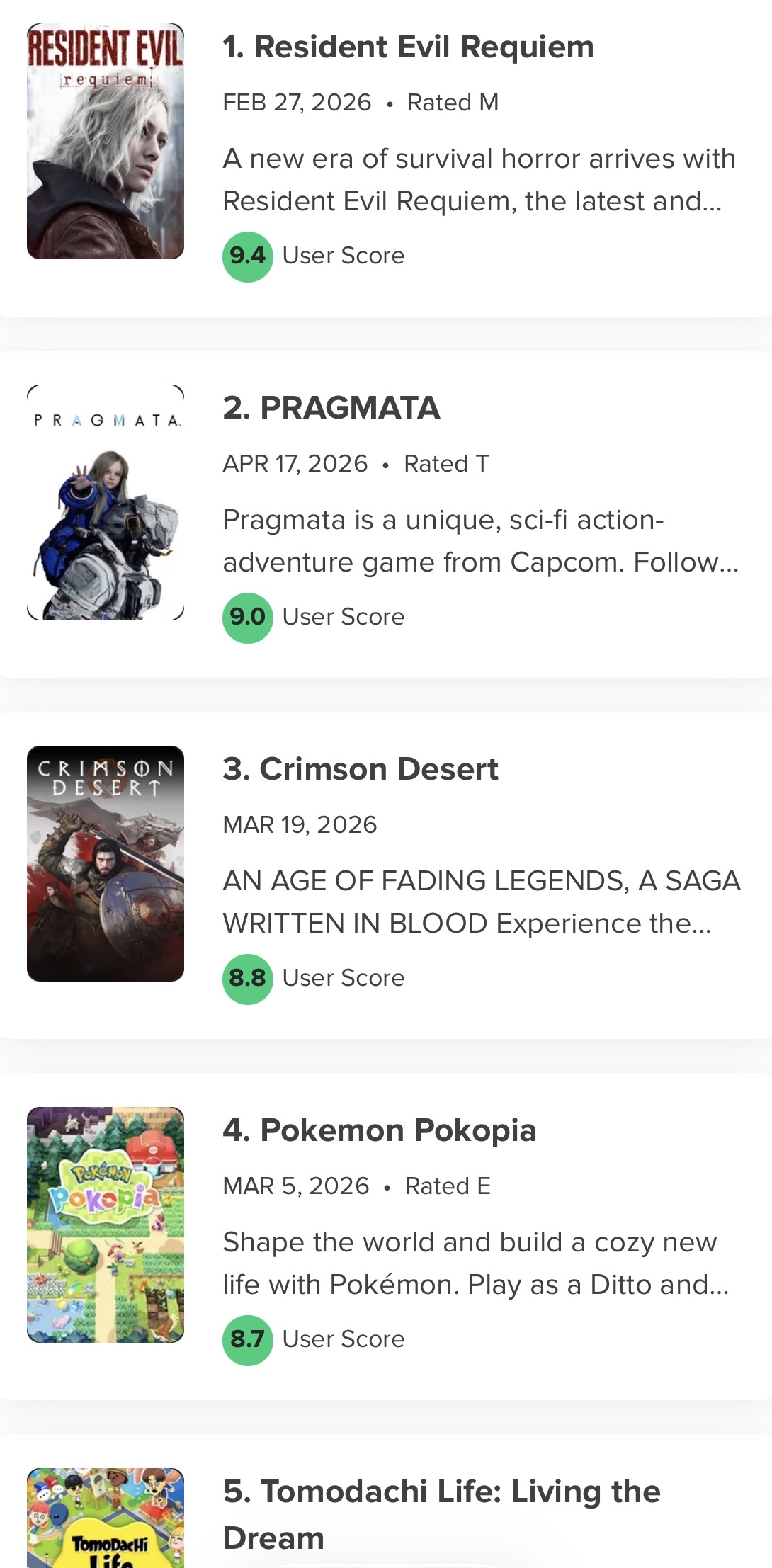Open the Crimson Desert title link
This screenshot has width=772, height=1568.
[361, 769]
